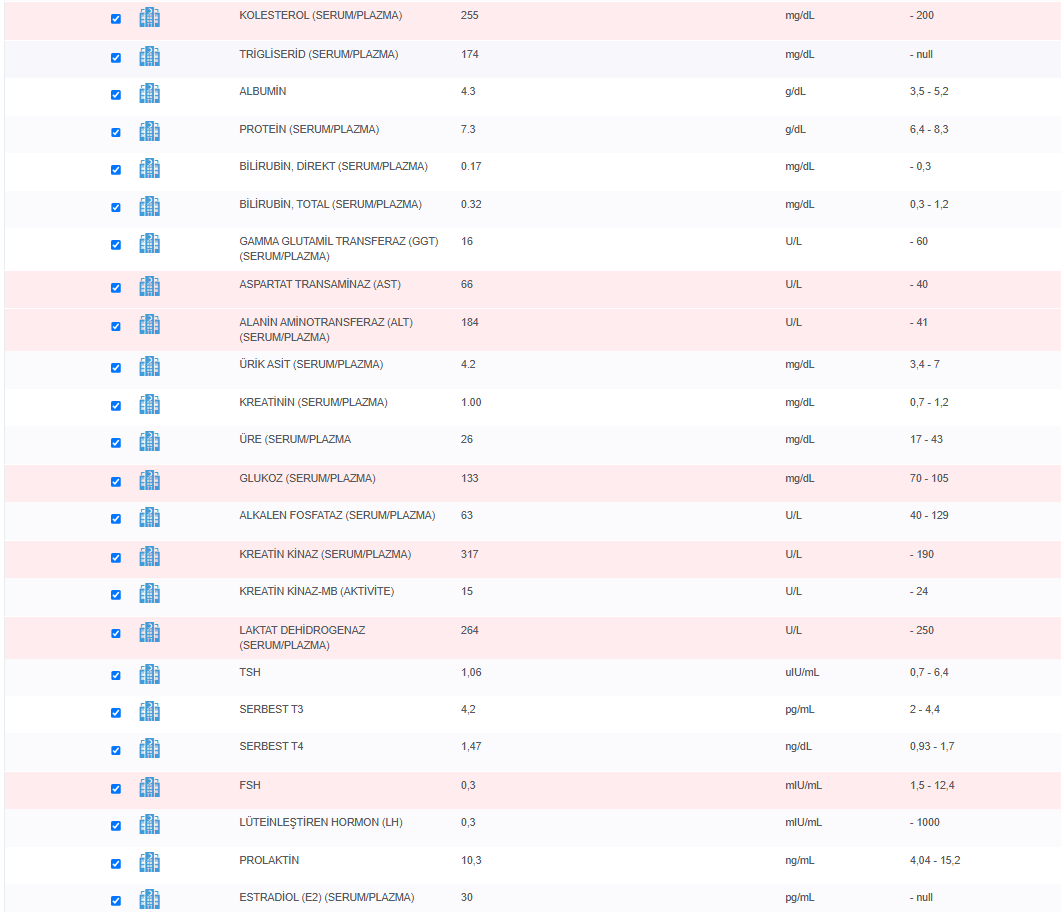Screen dimensions: 1061x912
Task: Click the PROLAKTİN reference range 4,04 - 15,2
Action: pos(934,860)
